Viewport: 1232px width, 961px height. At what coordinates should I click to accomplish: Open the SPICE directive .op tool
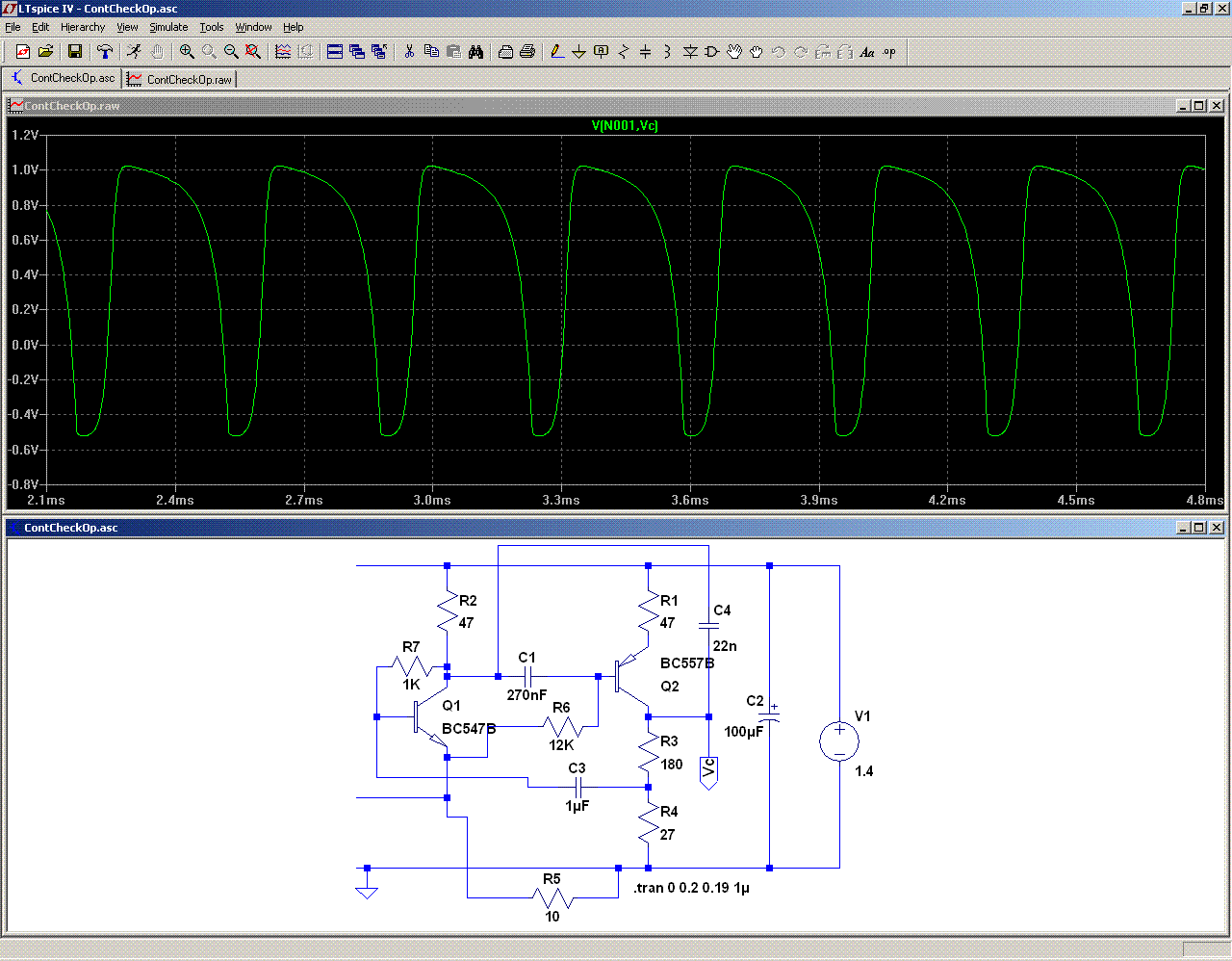point(889,52)
